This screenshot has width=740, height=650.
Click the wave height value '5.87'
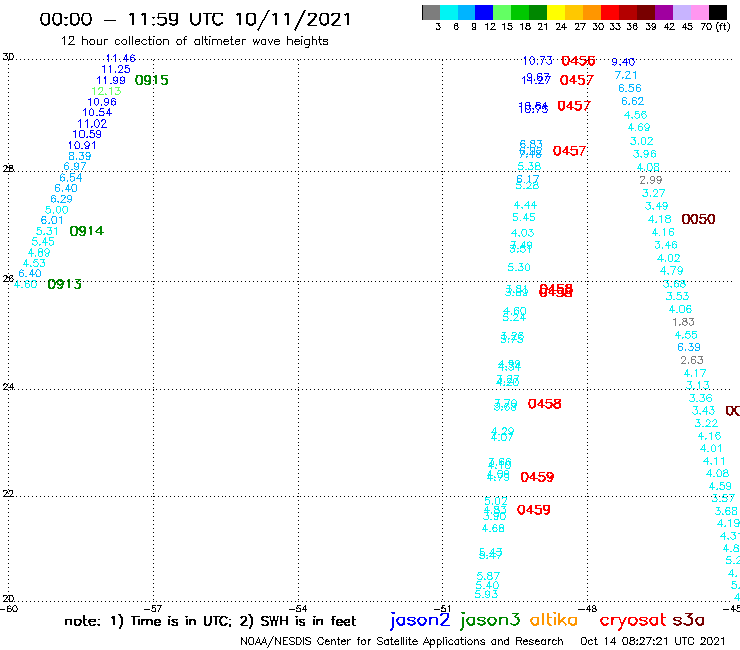tap(488, 576)
